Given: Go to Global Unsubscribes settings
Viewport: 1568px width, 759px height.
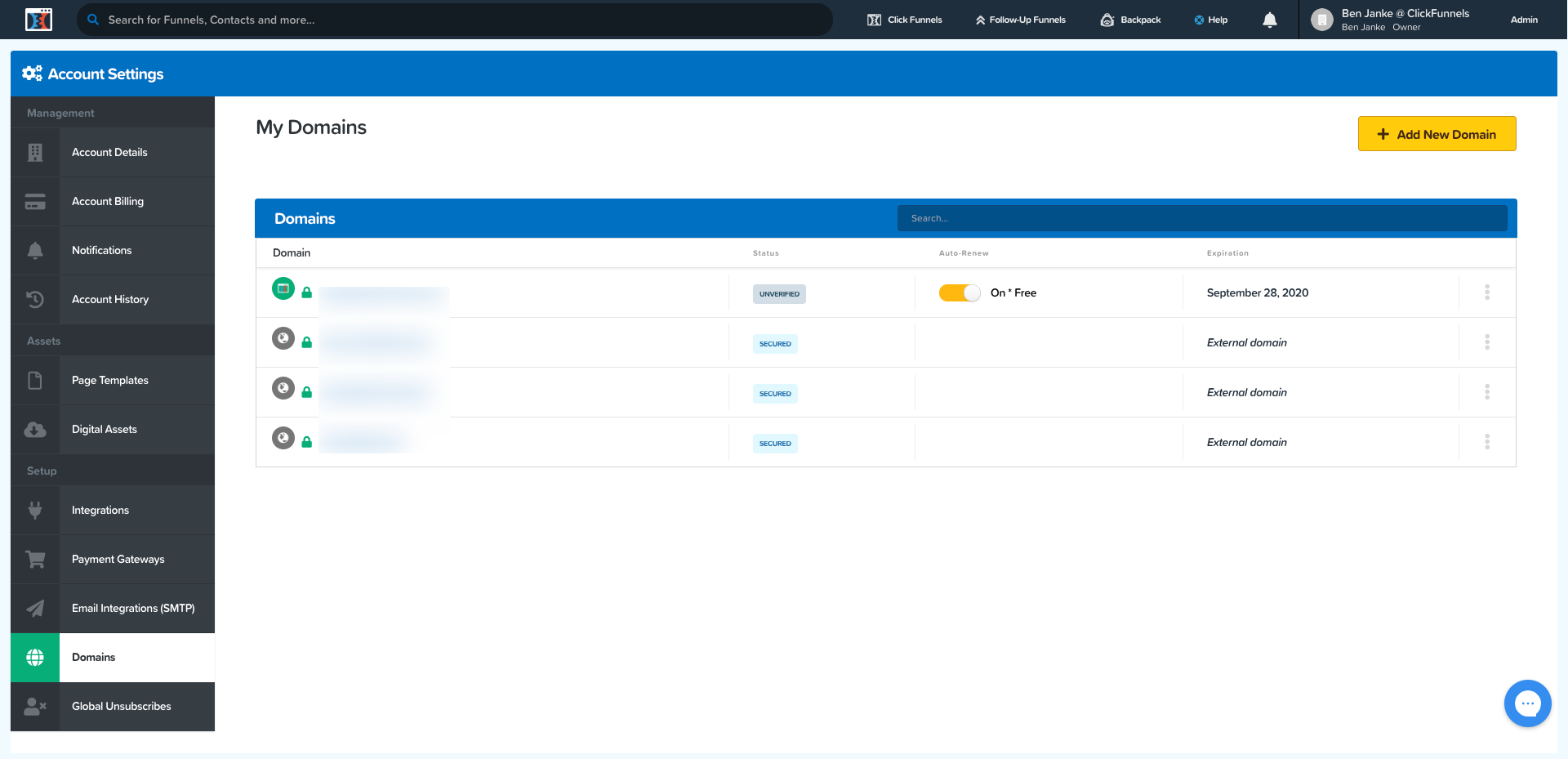Looking at the screenshot, I should (121, 707).
